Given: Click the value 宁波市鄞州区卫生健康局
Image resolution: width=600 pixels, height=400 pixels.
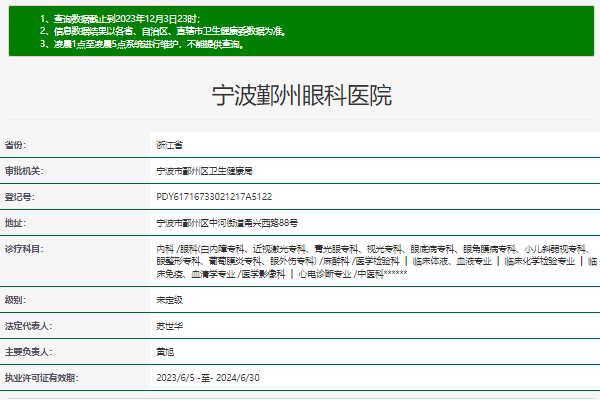Looking at the screenshot, I should 204,171.
